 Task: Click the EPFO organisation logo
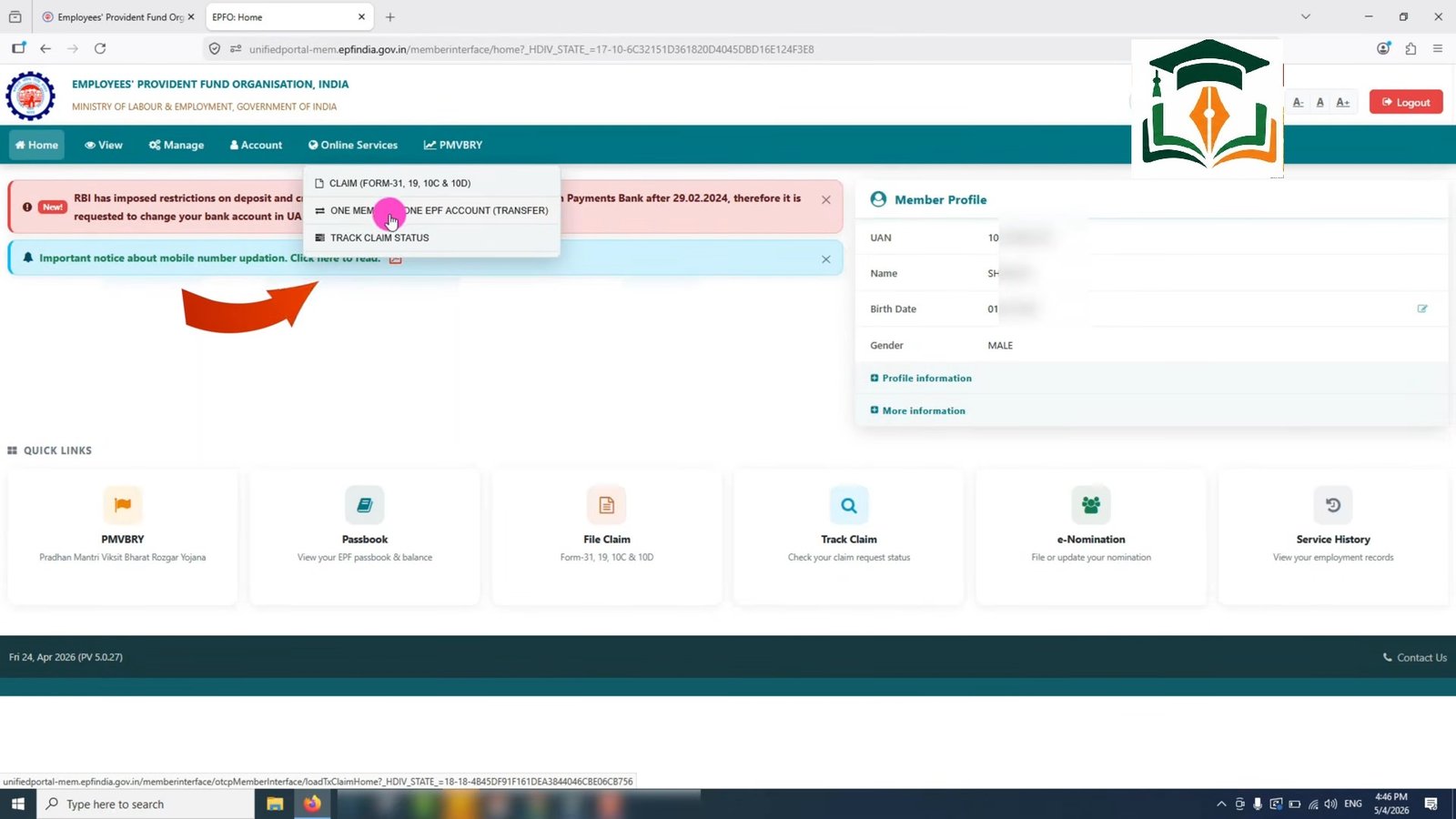point(31,96)
